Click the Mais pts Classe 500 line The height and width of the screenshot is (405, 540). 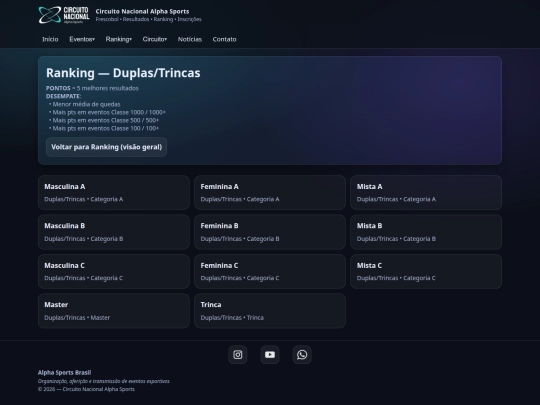coord(104,120)
